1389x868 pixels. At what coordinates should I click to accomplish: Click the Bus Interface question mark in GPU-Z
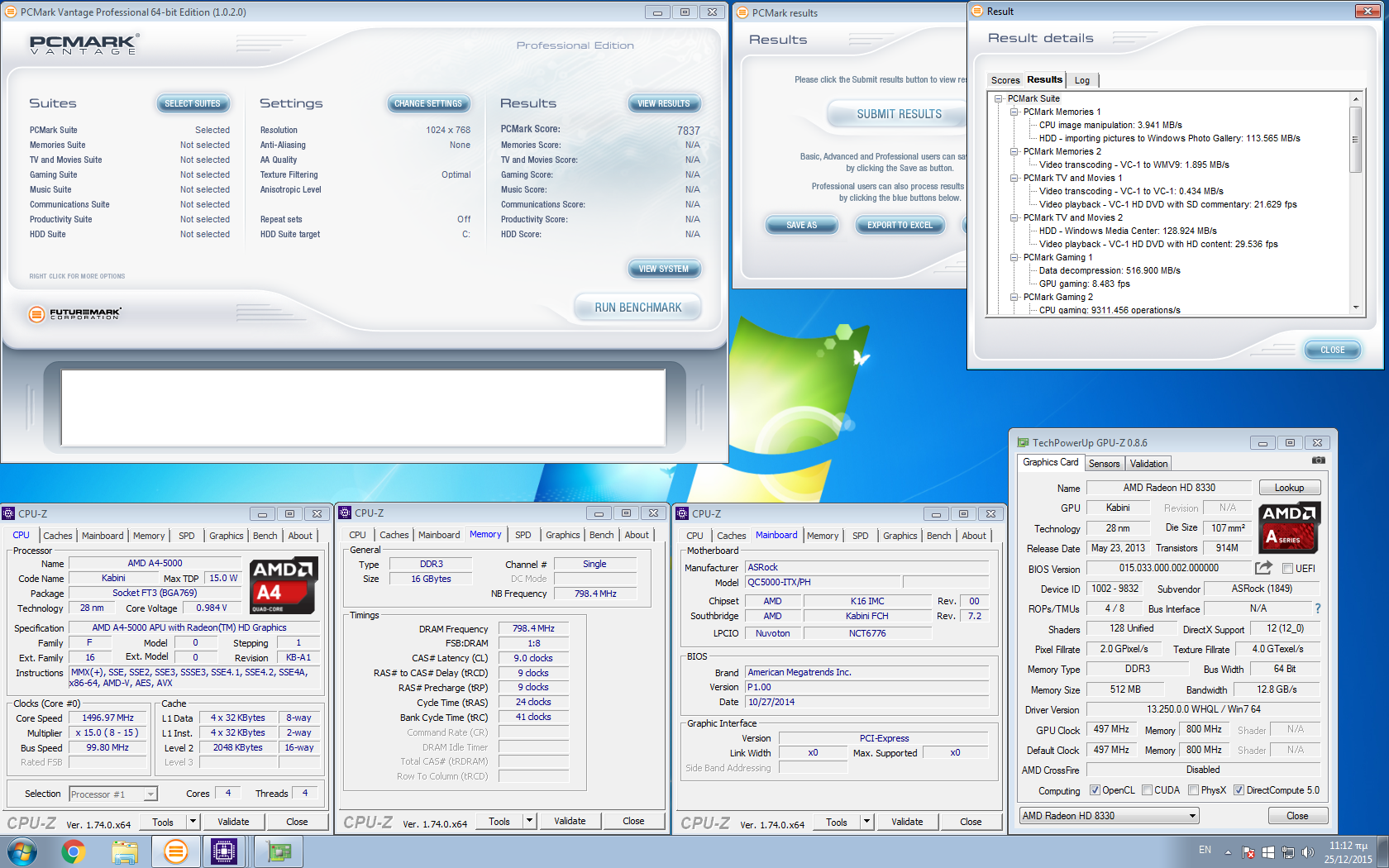pos(1318,608)
